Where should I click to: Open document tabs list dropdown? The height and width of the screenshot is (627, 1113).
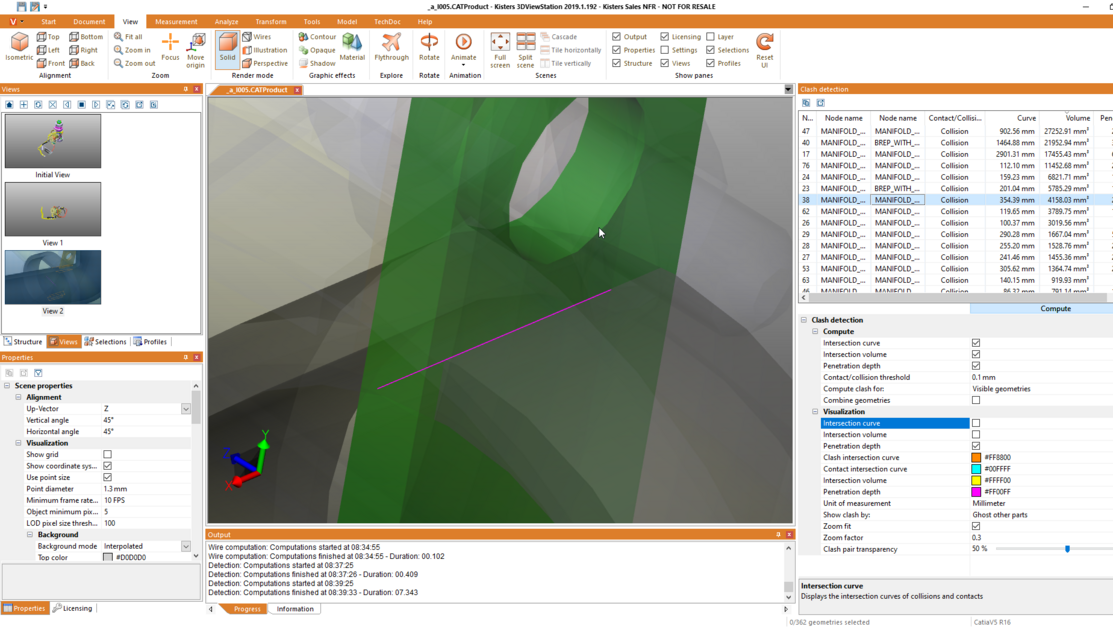pyautogui.click(x=788, y=89)
